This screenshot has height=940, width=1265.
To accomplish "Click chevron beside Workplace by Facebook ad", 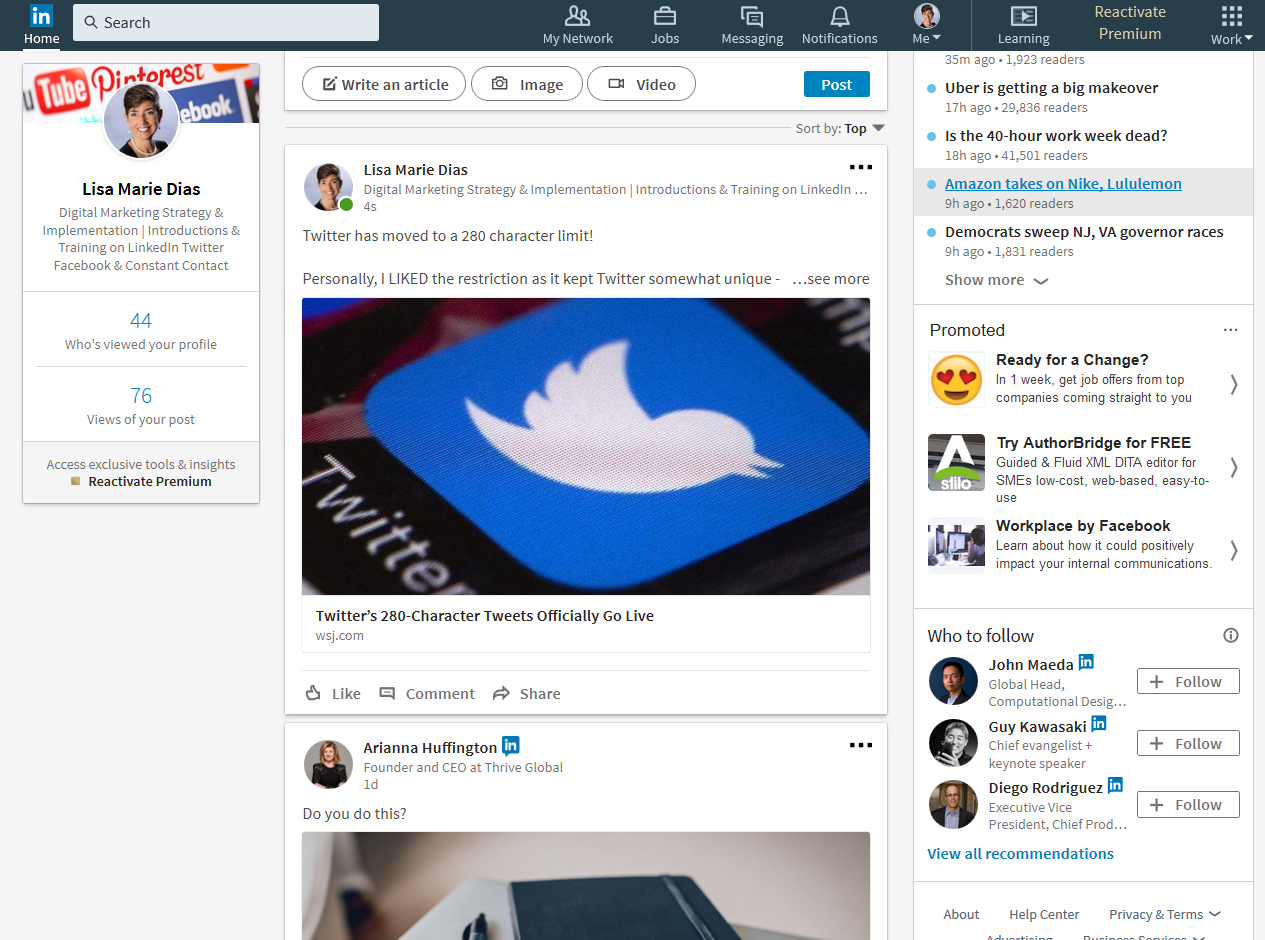I will point(1234,550).
